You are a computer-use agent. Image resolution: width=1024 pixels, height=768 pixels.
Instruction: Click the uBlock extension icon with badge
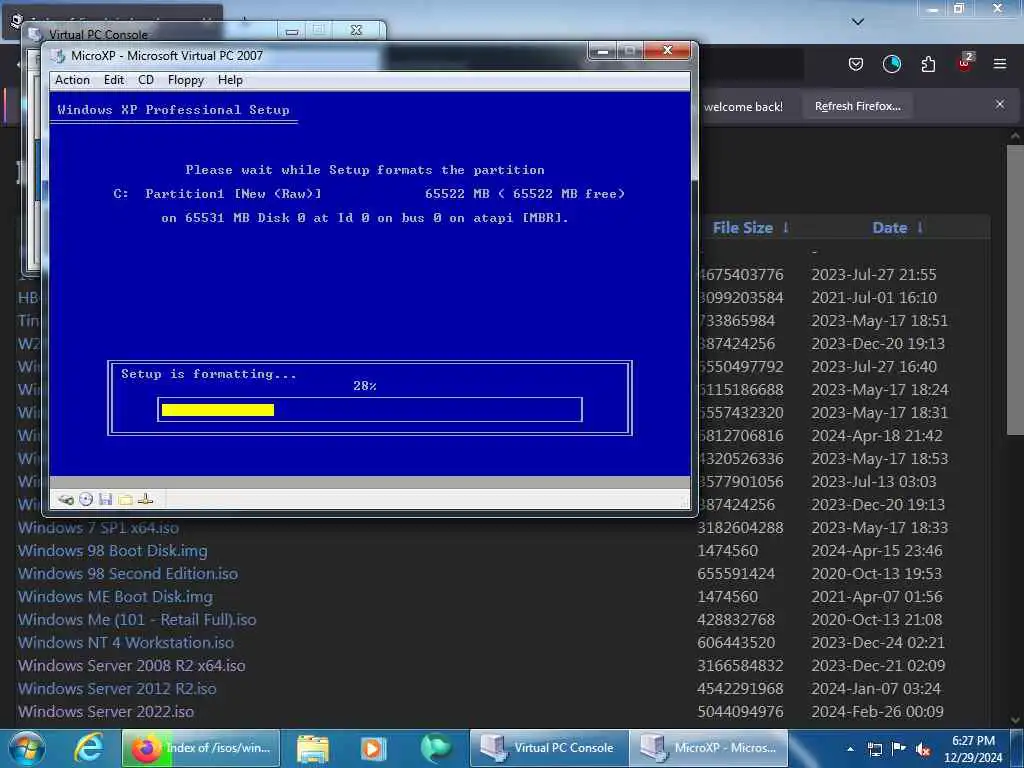[x=965, y=63]
